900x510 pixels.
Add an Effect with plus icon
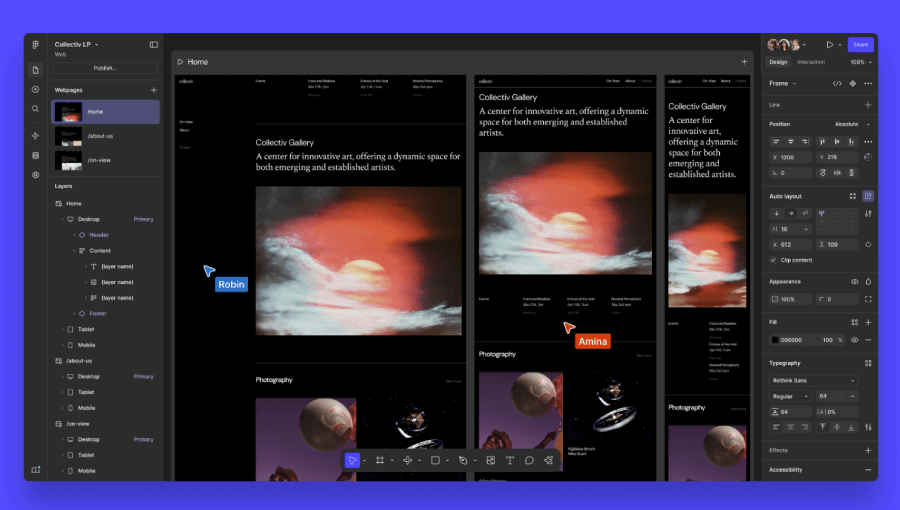[x=868, y=450]
